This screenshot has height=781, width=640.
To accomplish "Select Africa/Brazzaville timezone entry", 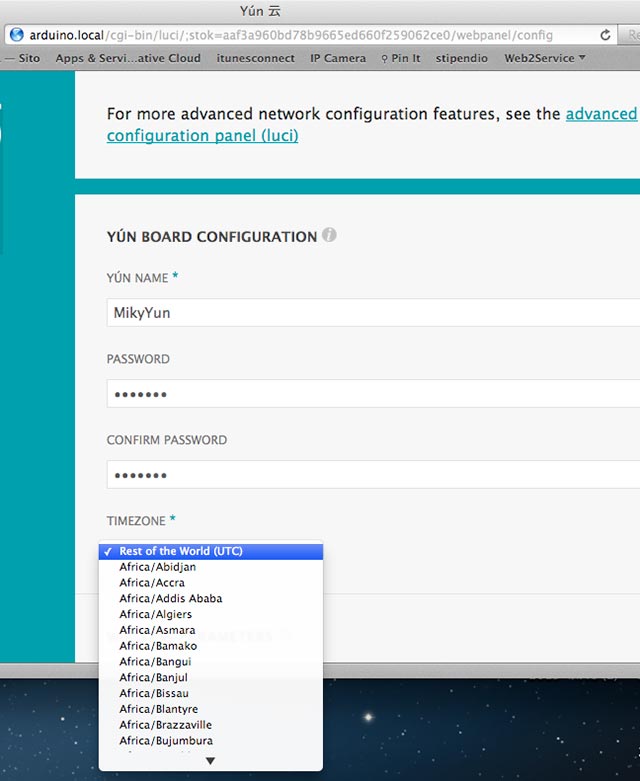I will (165, 725).
